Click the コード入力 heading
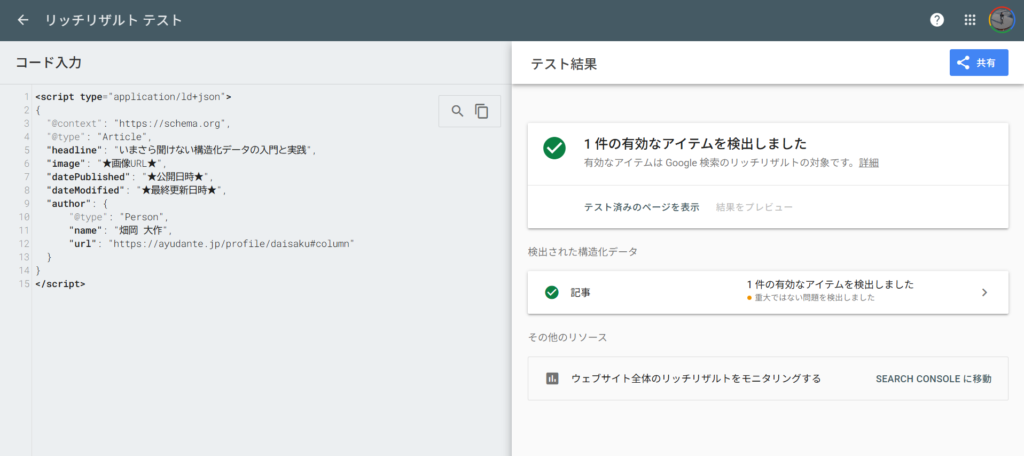 pos(48,63)
